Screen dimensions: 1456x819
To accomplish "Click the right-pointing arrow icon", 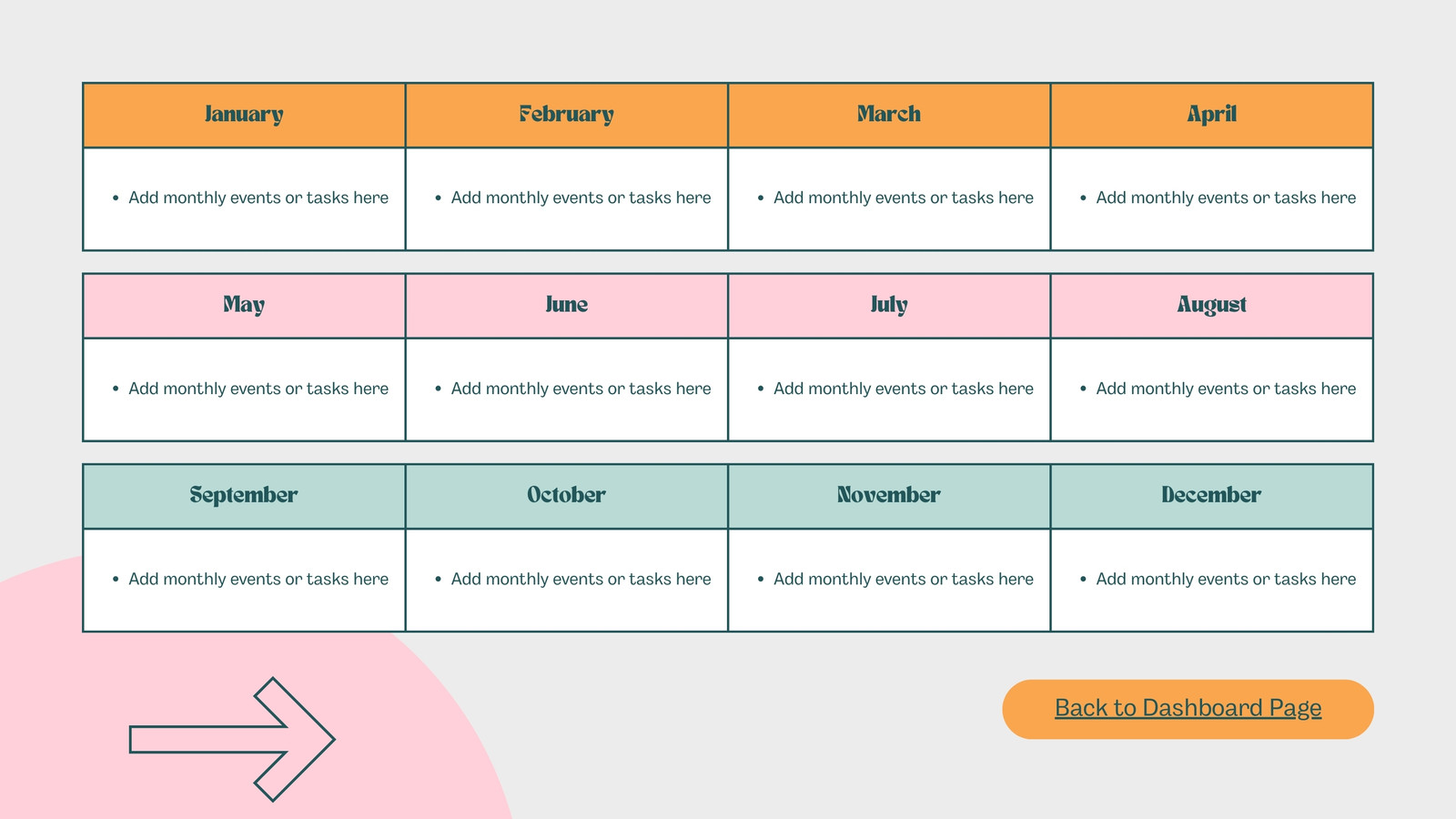I will pyautogui.click(x=232, y=739).
